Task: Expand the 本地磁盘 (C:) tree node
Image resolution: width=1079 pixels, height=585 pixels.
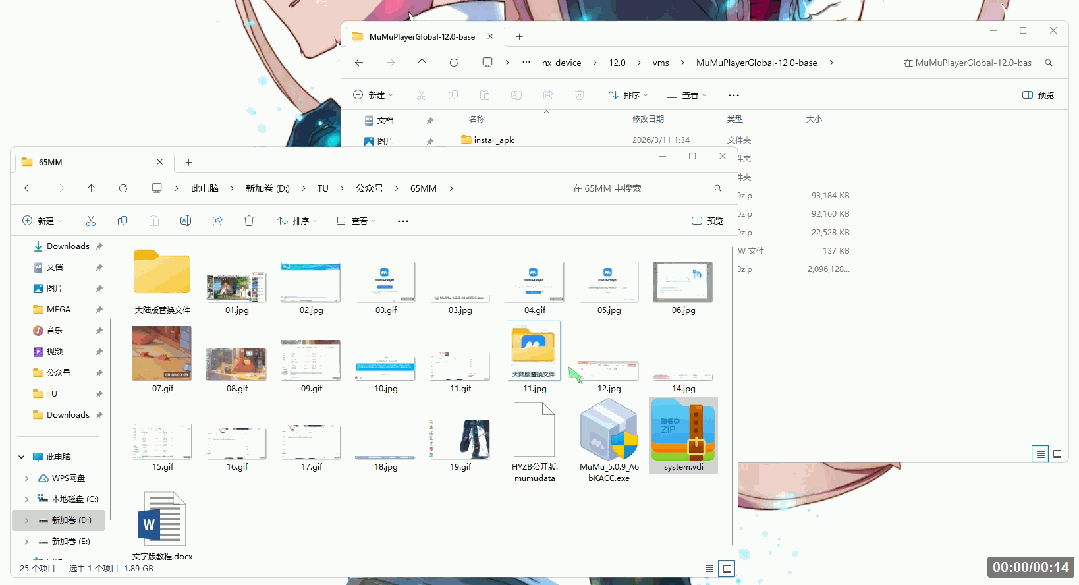Action: click(27, 499)
